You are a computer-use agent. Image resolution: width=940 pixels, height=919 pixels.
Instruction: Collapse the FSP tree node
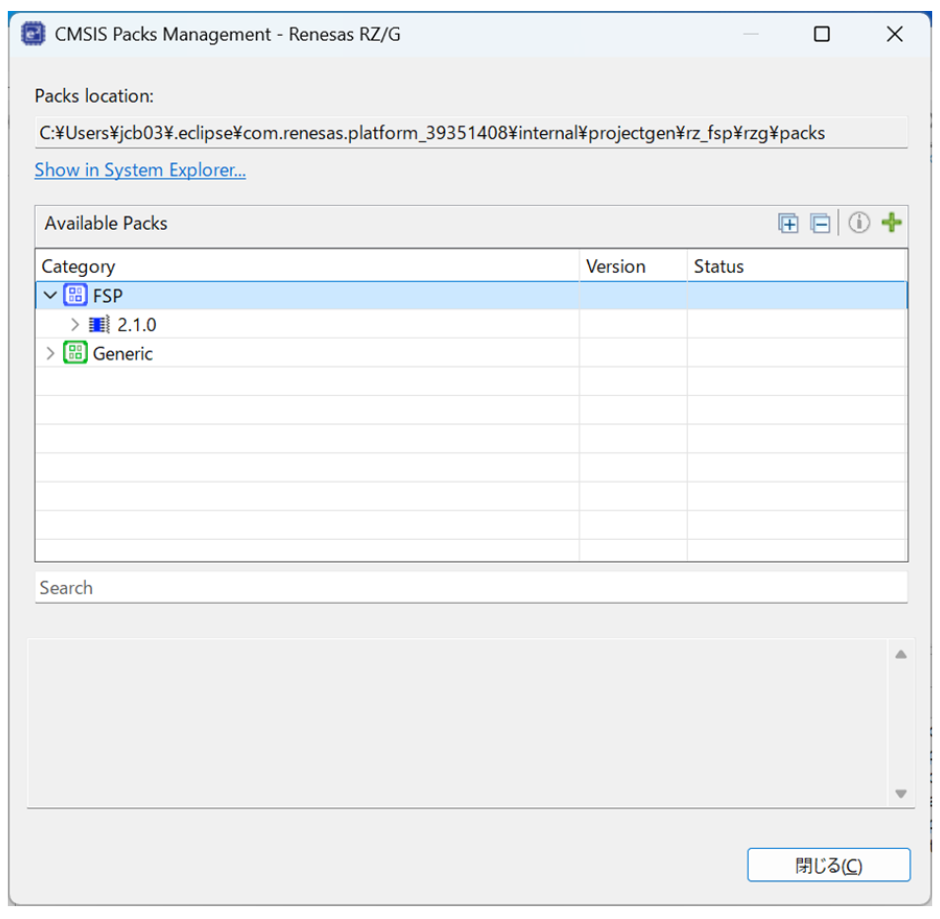tap(50, 295)
